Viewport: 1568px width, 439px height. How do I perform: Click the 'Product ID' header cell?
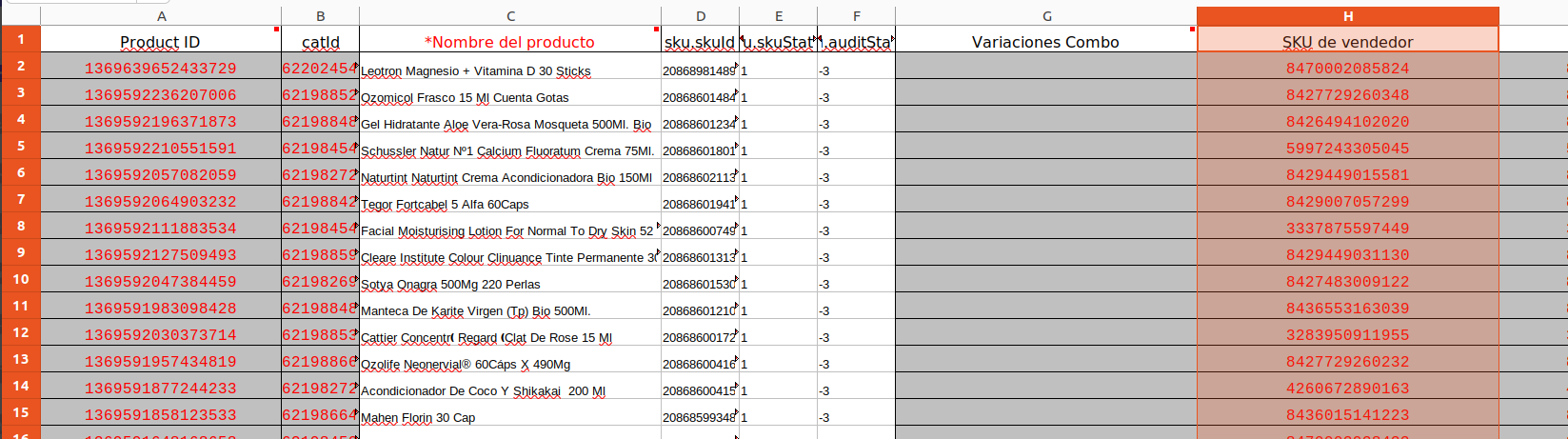click(161, 39)
